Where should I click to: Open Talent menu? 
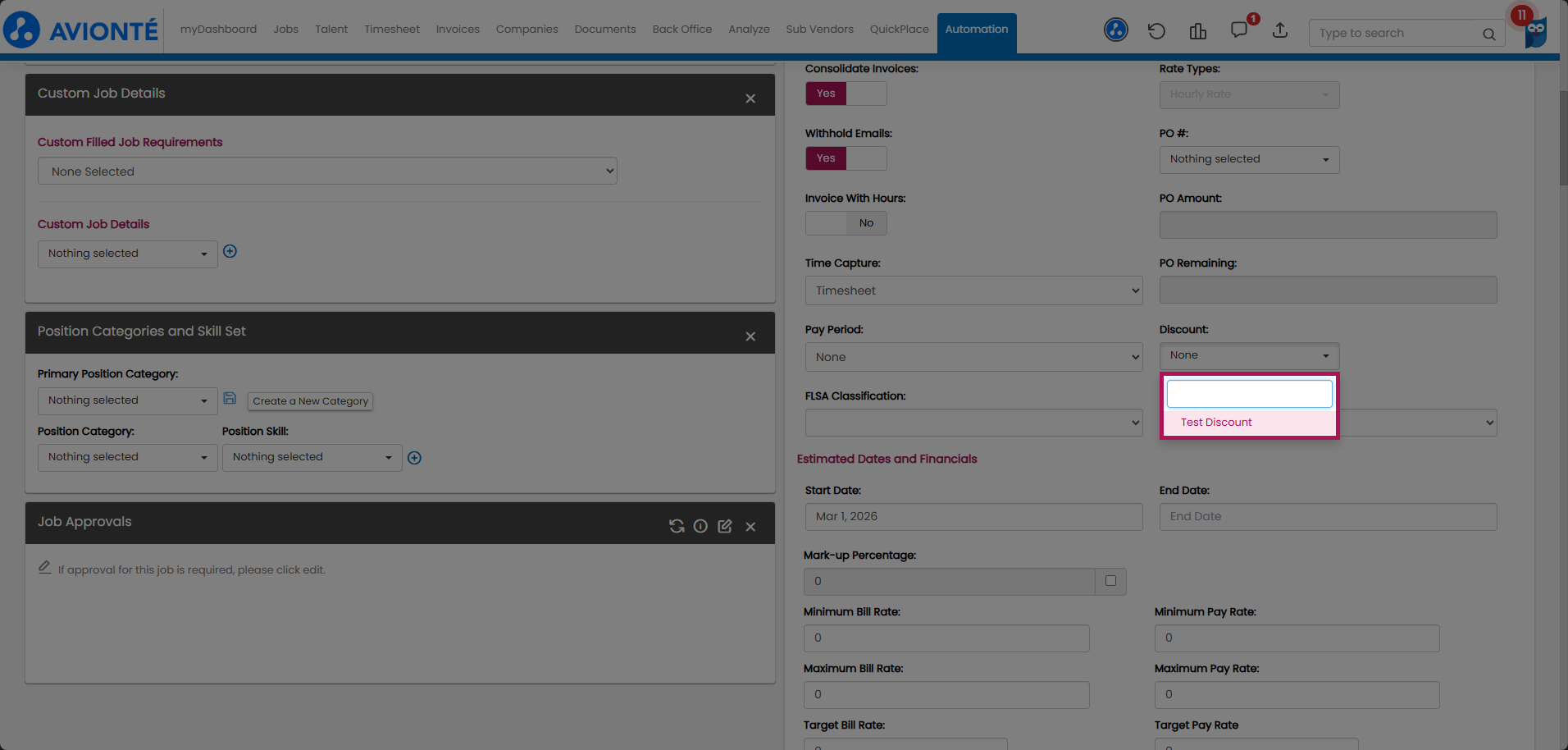tap(331, 30)
